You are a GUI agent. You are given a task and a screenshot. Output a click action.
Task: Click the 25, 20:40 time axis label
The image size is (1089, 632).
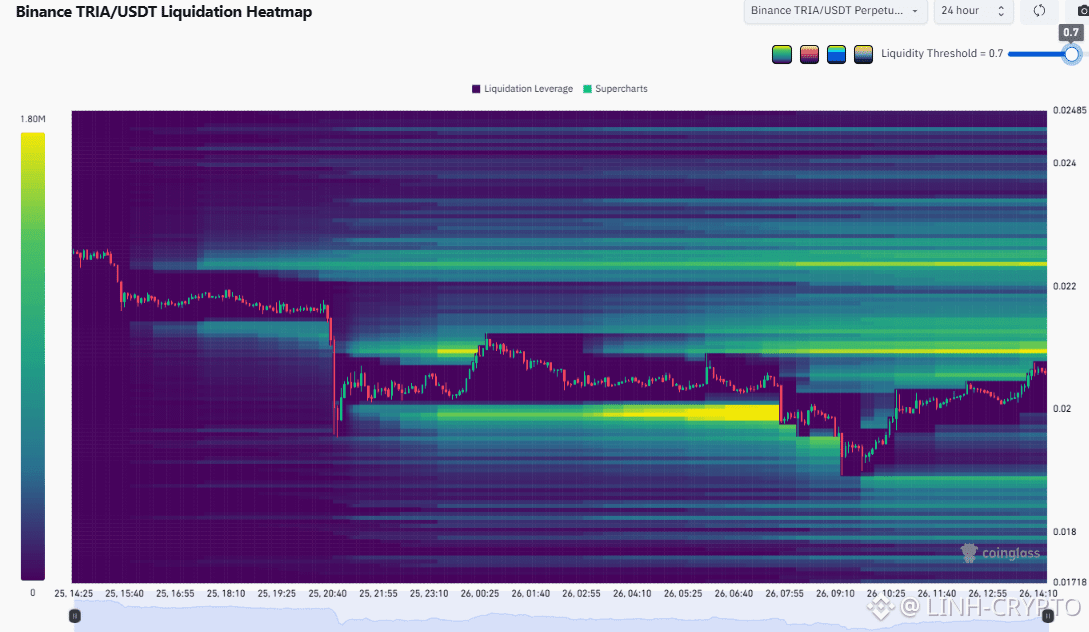pos(328,594)
